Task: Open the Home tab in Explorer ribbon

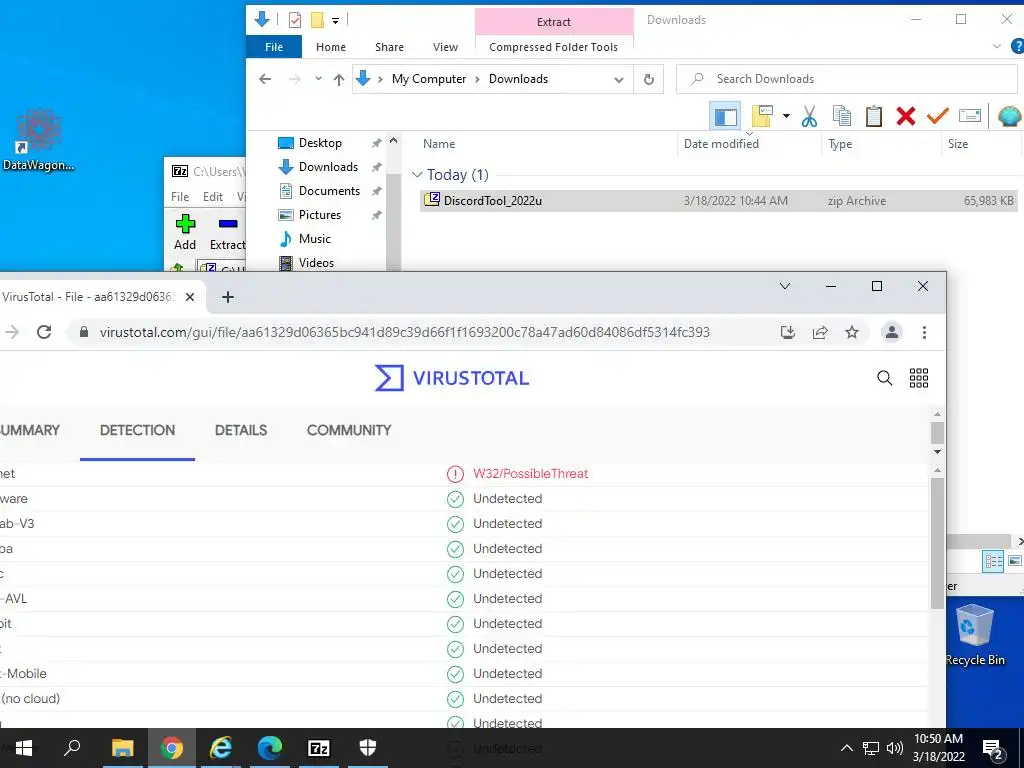Action: 331,47
